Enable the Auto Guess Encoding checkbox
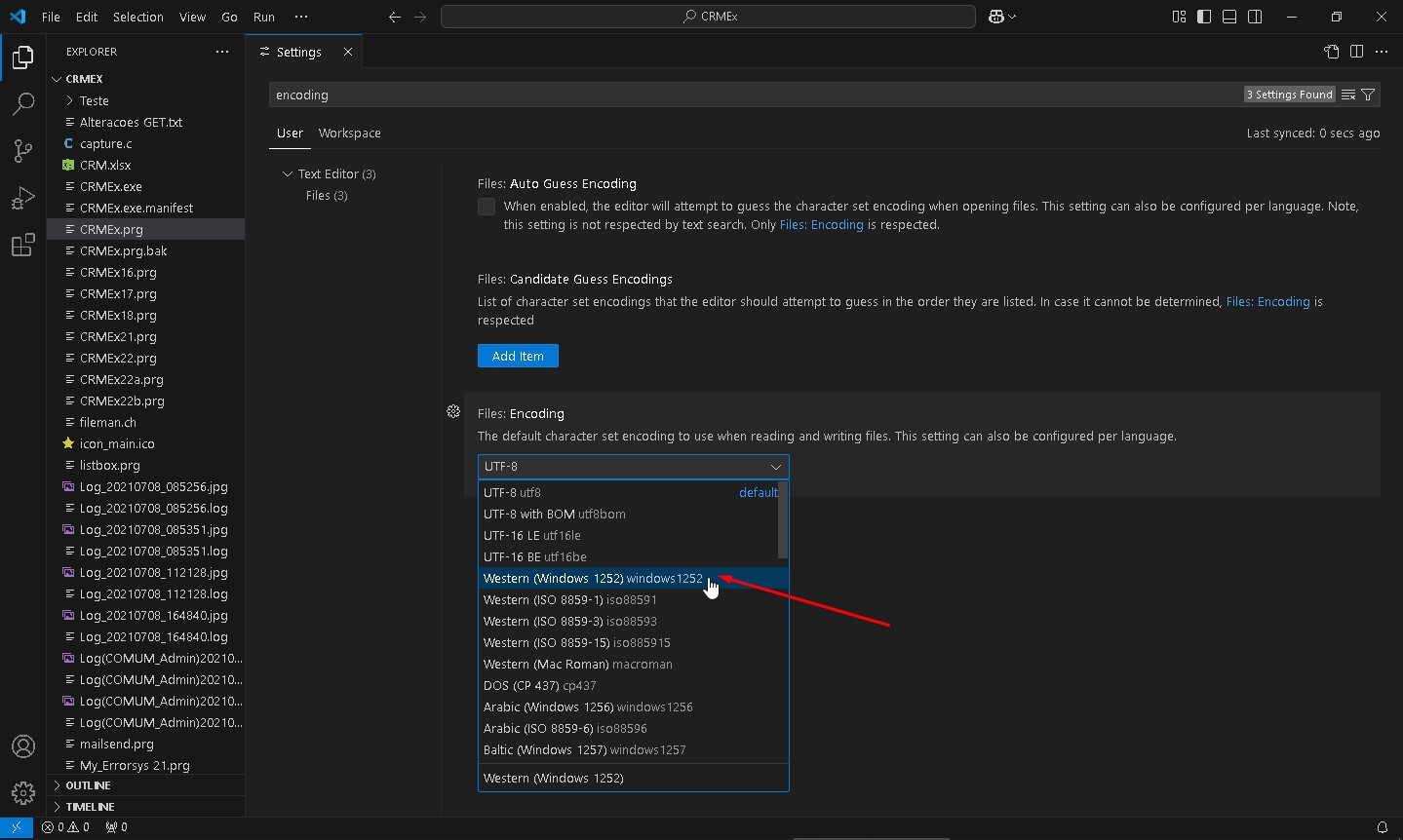 click(487, 207)
